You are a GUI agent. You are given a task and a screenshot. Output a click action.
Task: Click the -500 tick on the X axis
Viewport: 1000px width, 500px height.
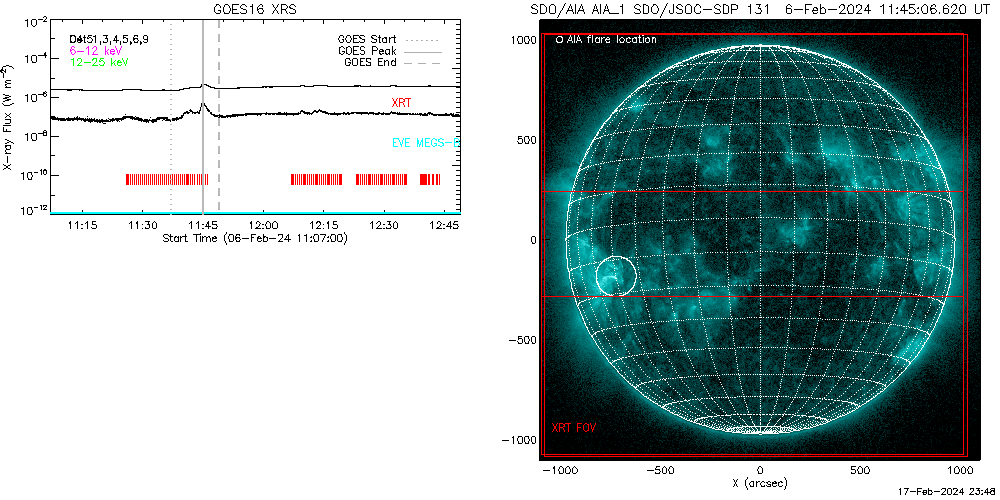click(659, 471)
